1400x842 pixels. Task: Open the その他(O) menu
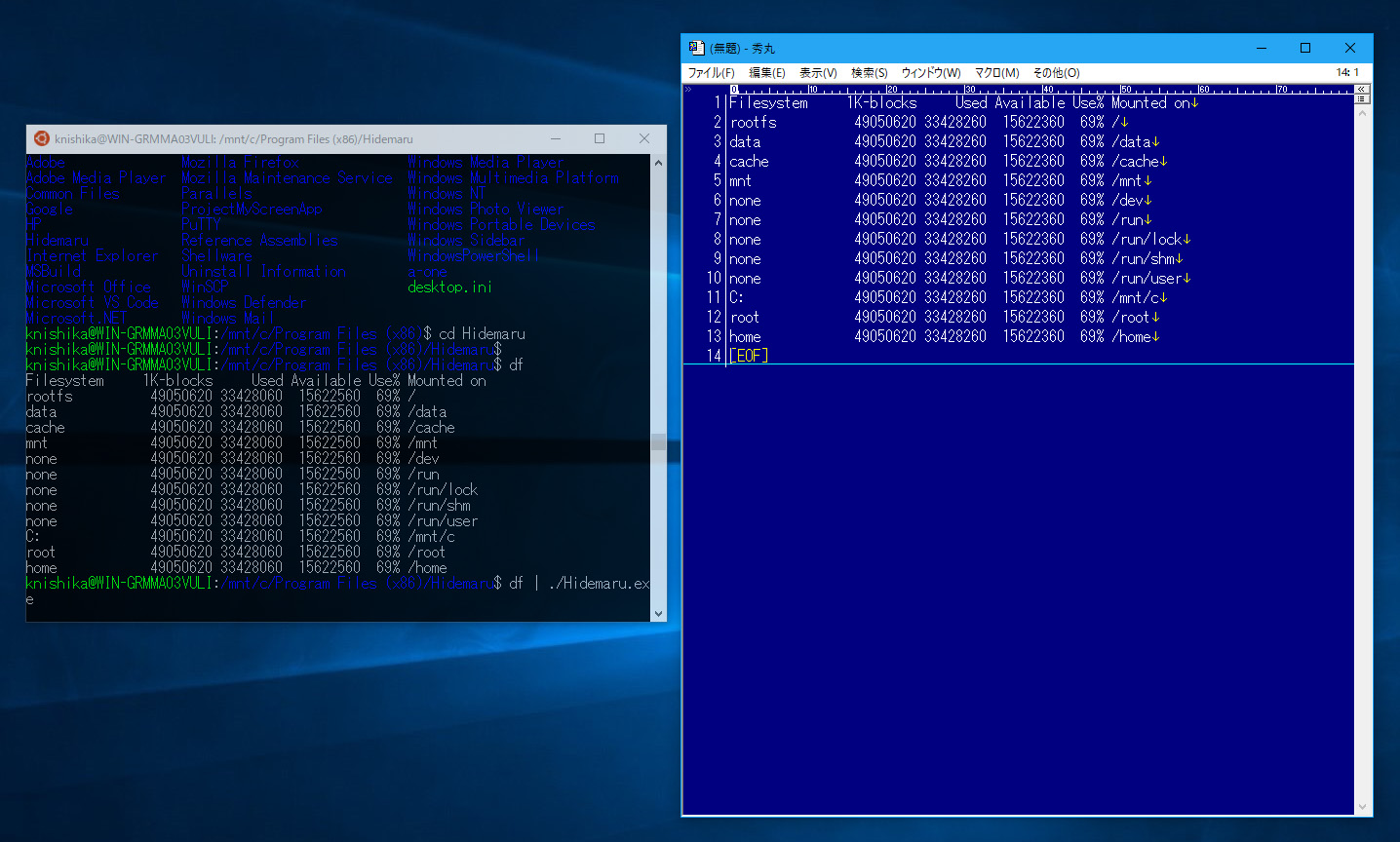coord(1056,73)
